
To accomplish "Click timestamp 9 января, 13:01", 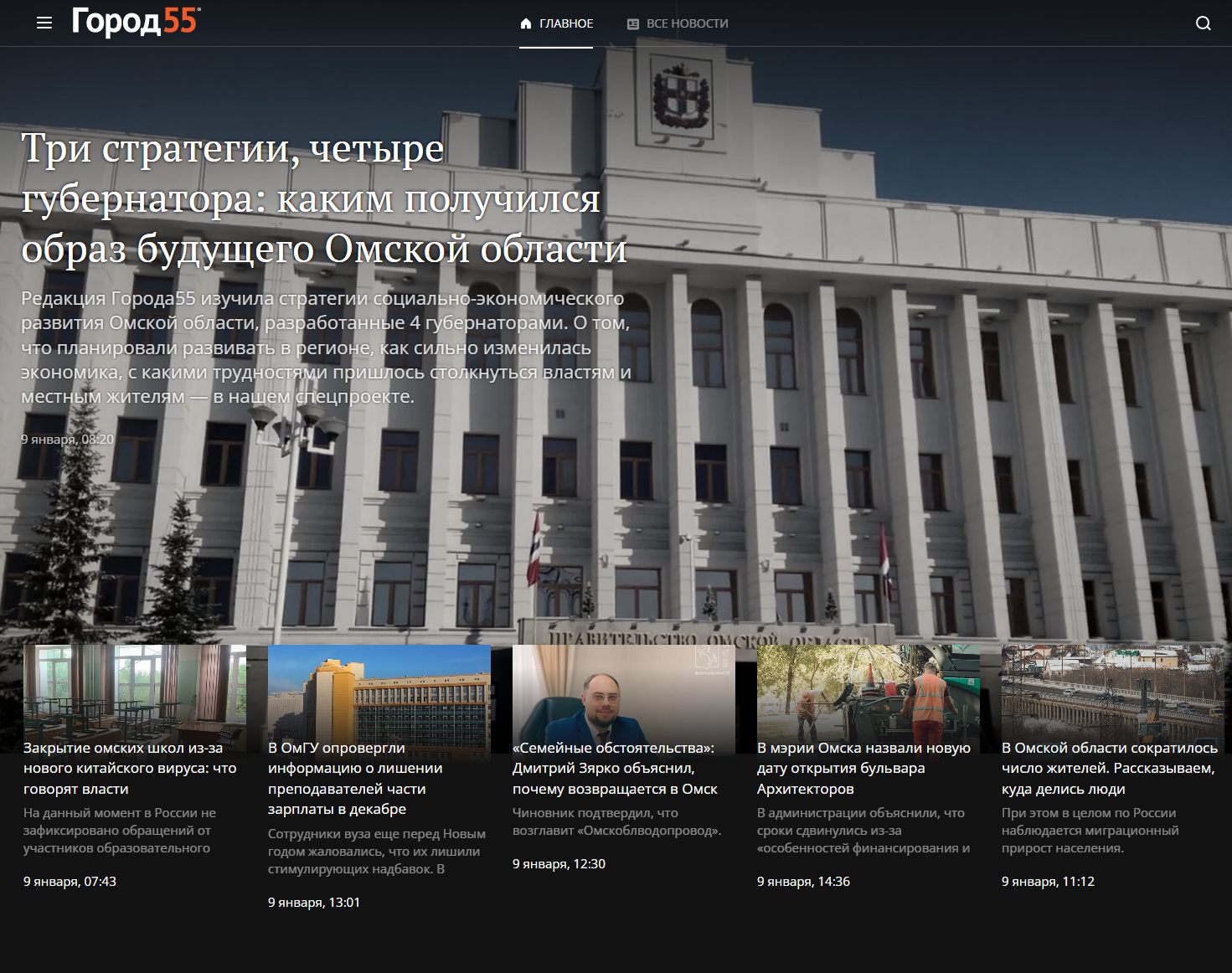I will 314,903.
